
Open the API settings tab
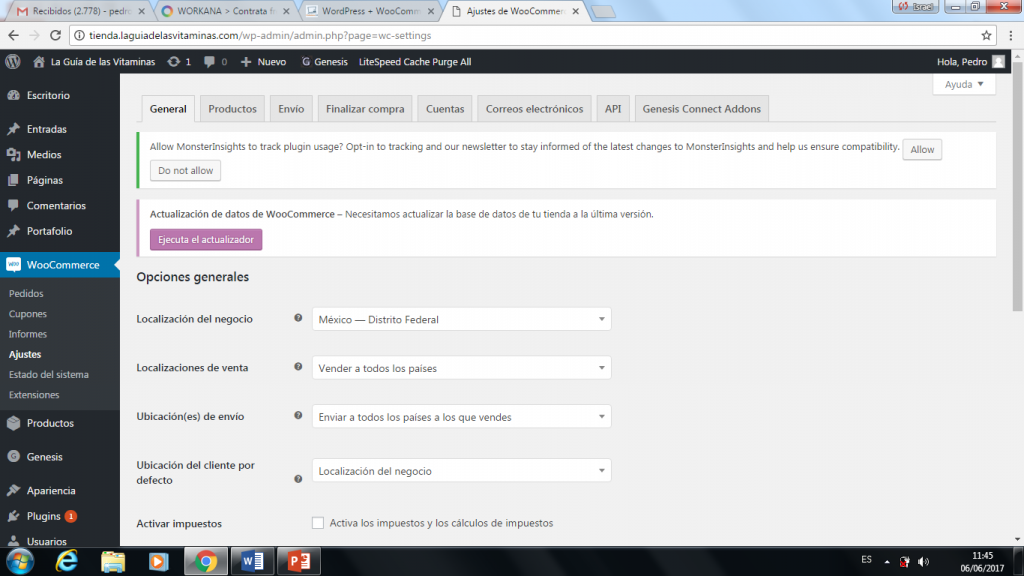613,109
